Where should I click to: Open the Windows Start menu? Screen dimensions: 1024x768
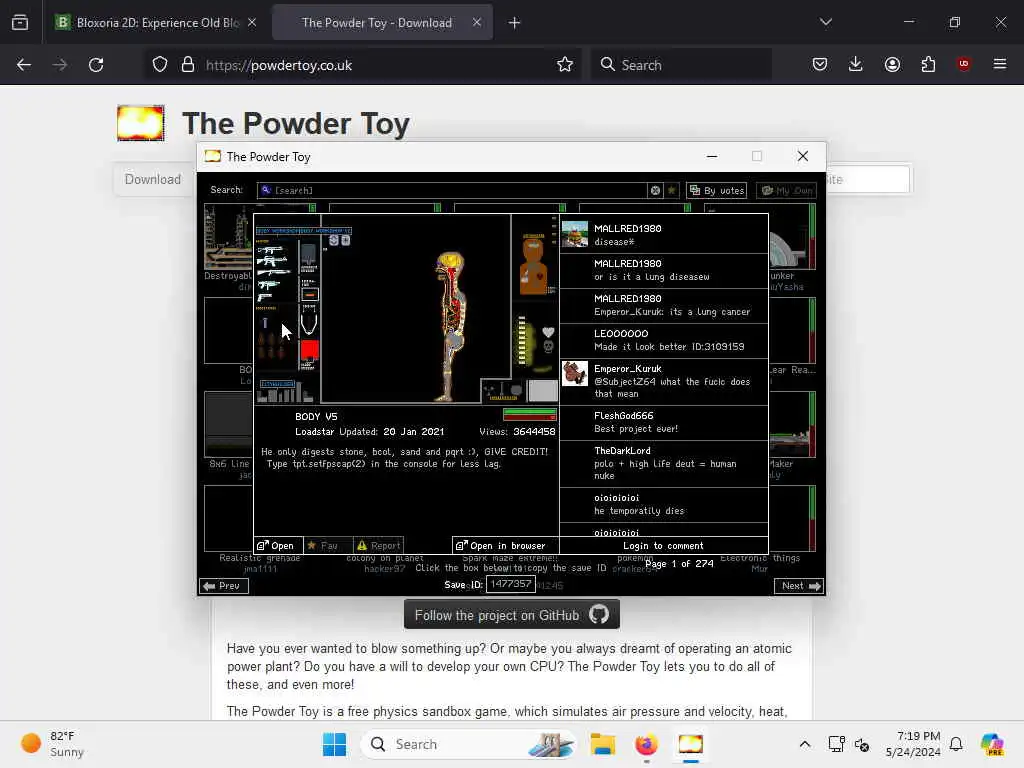coord(334,744)
